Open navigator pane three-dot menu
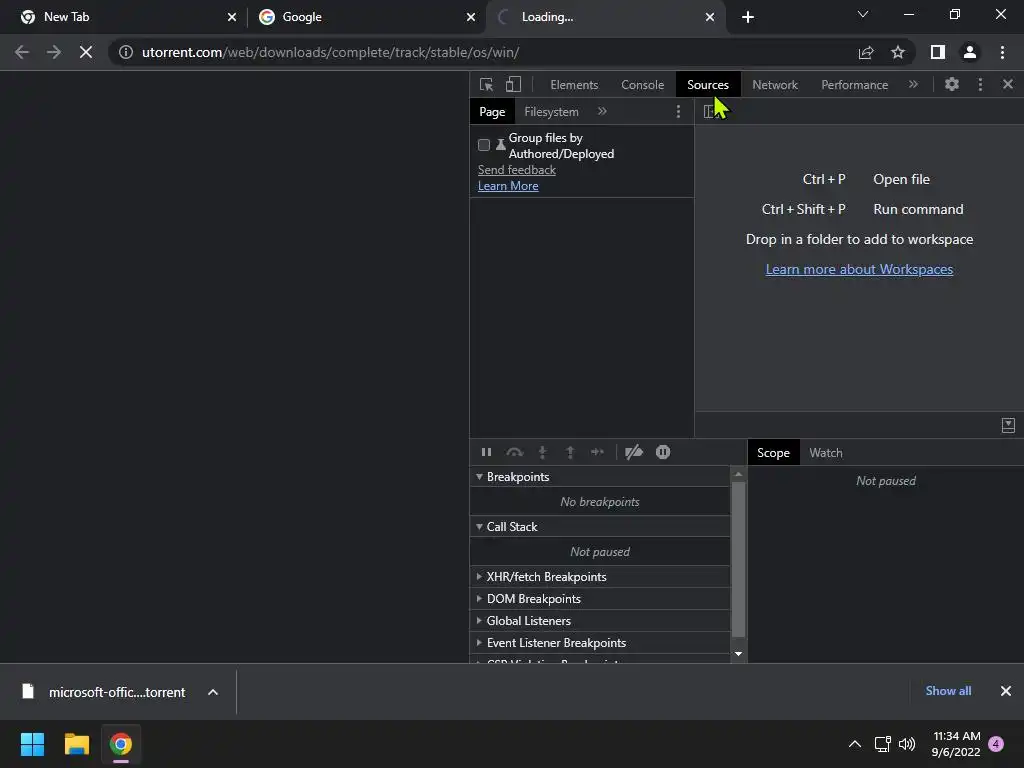This screenshot has height=768, width=1024. point(678,112)
